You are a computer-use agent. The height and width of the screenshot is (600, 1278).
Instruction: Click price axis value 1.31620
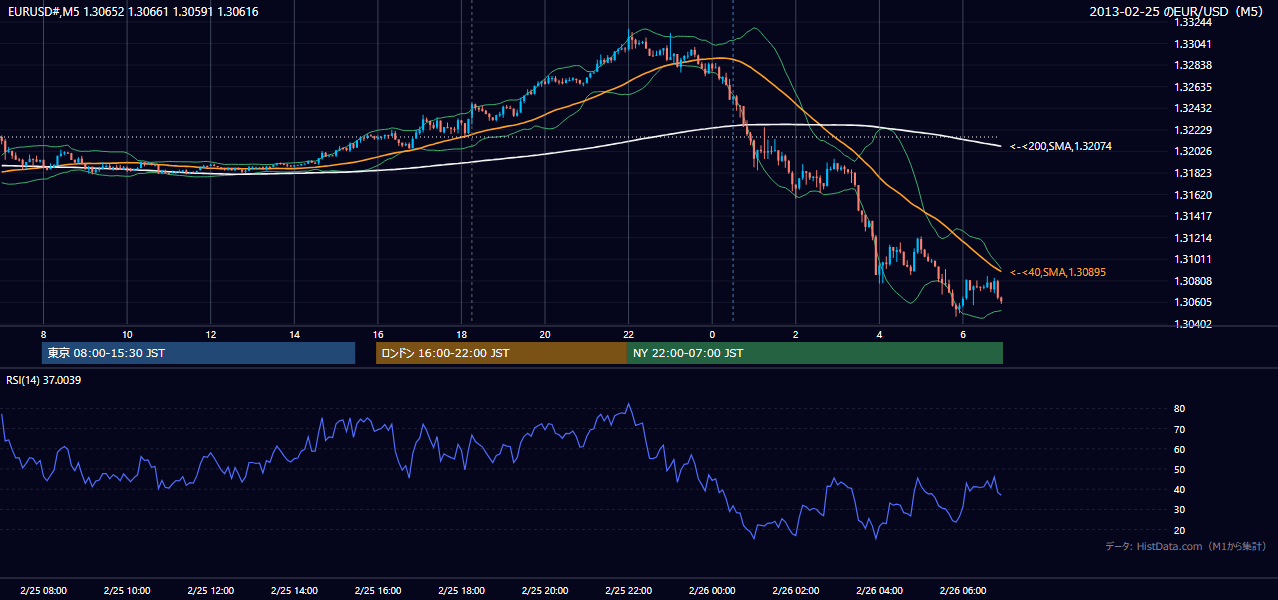click(1195, 195)
